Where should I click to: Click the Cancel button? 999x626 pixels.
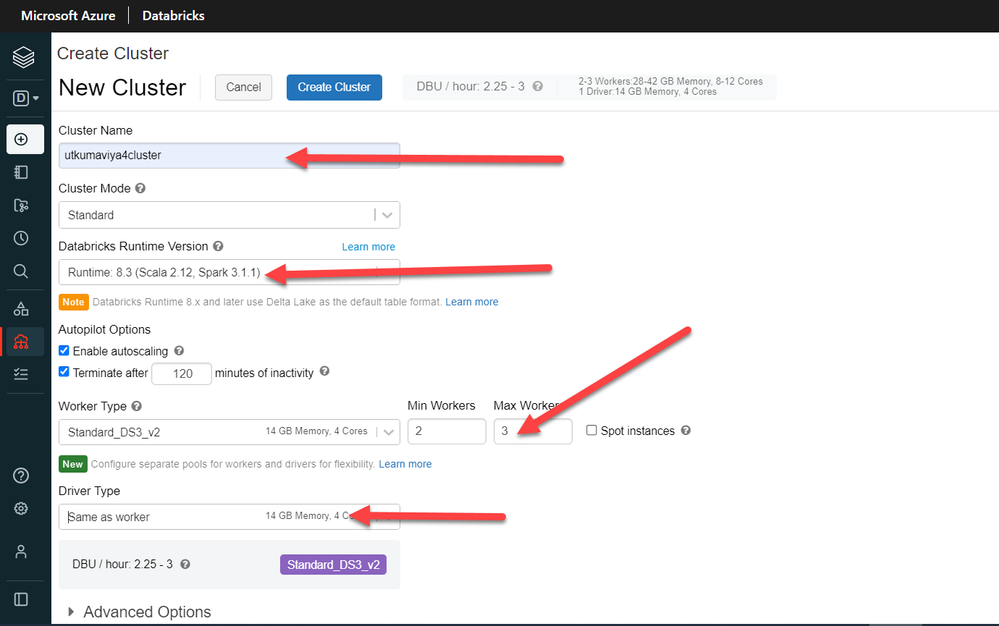pos(243,87)
